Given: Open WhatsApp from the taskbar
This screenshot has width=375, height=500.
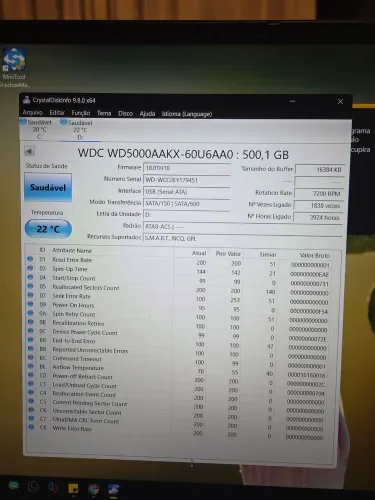Looking at the screenshot, I should pos(33,487).
